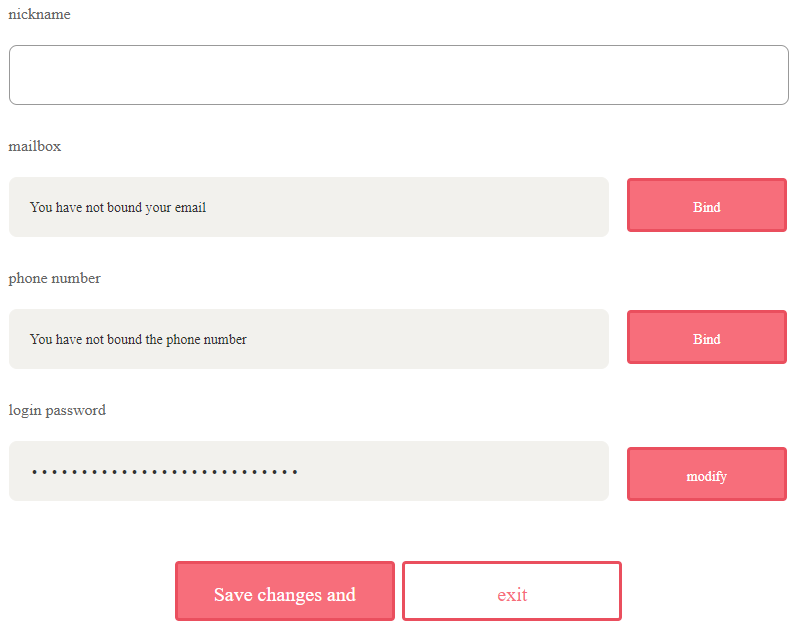Image resolution: width=803 pixels, height=637 pixels.
Task: Click the 'You have not bound your email' text
Action: (x=118, y=207)
